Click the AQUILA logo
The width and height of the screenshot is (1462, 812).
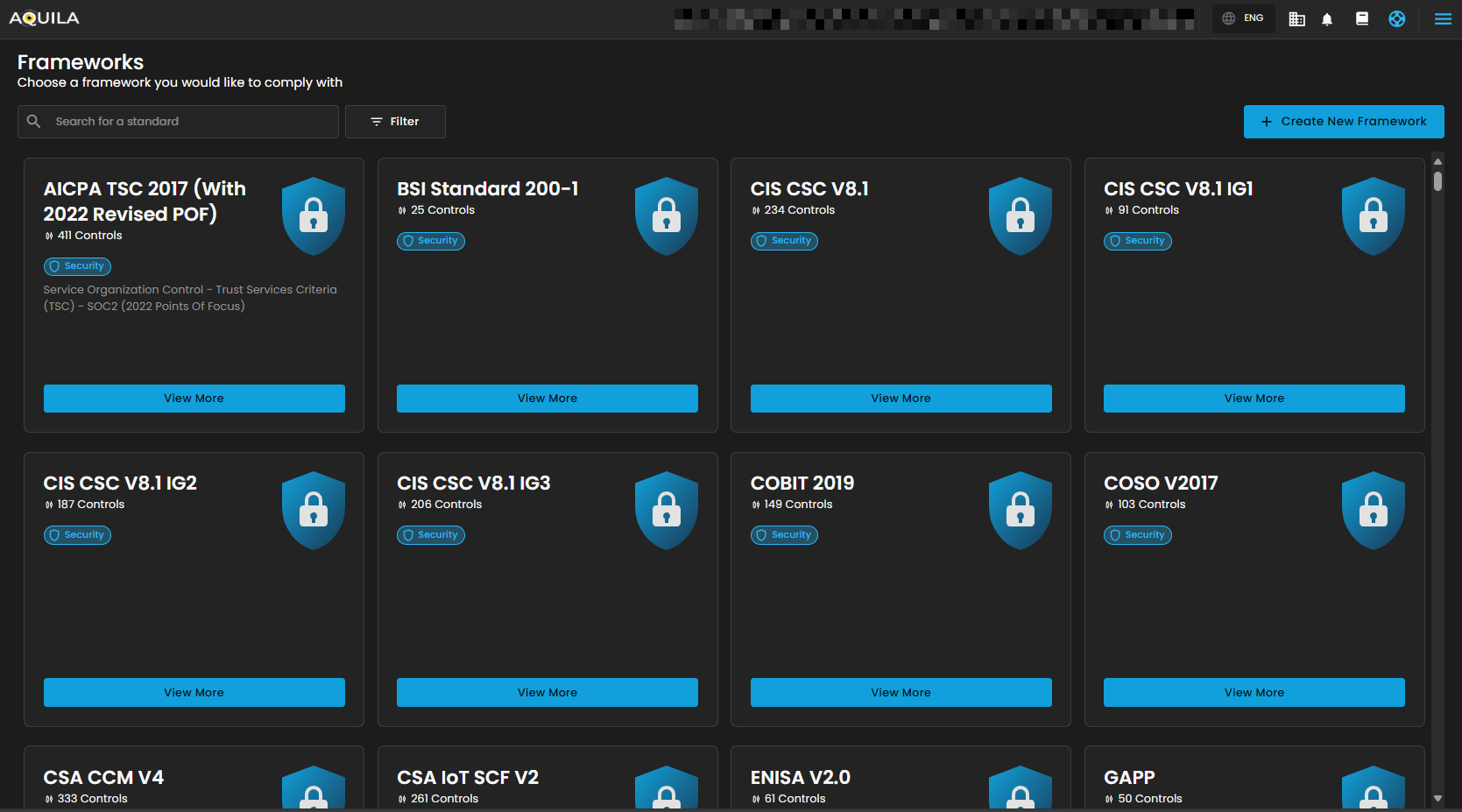click(x=45, y=18)
